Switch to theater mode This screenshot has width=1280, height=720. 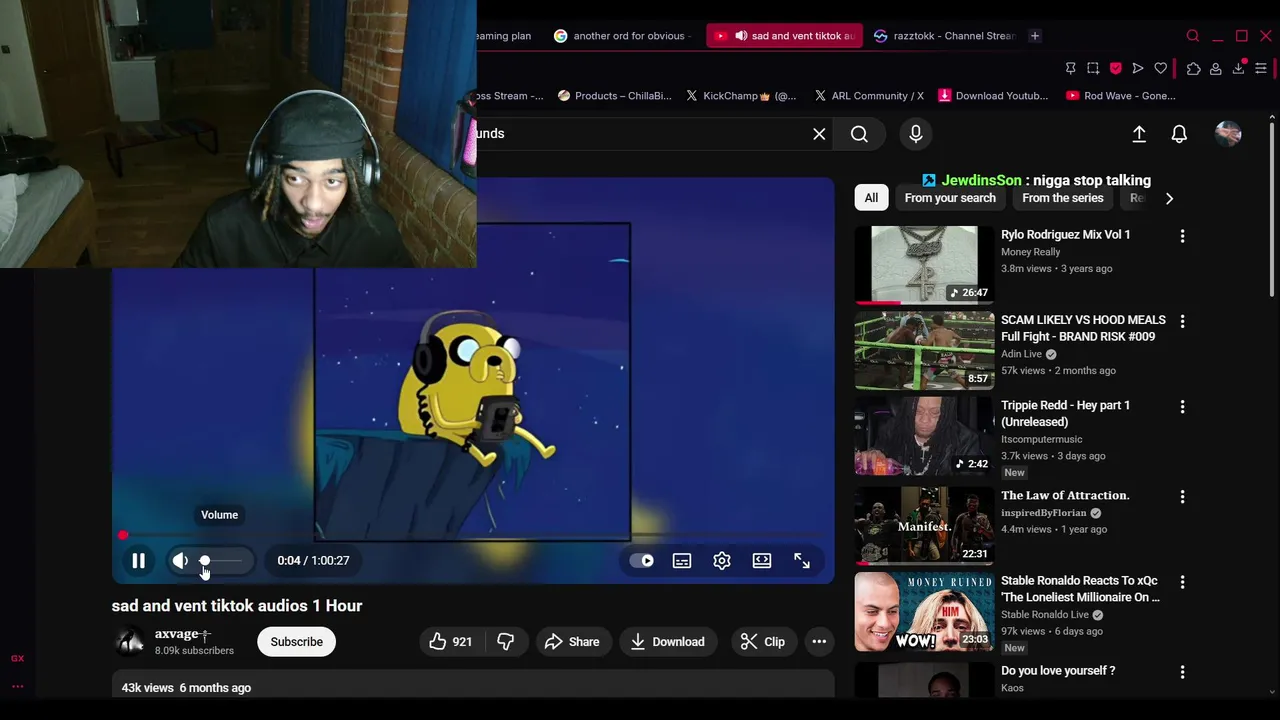(x=762, y=561)
